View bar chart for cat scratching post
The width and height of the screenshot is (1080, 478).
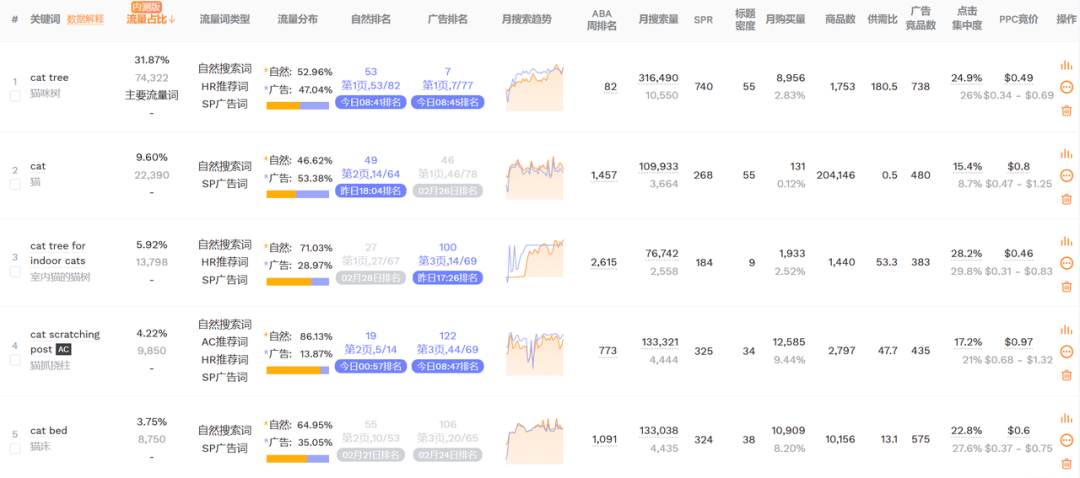pos(1066,329)
